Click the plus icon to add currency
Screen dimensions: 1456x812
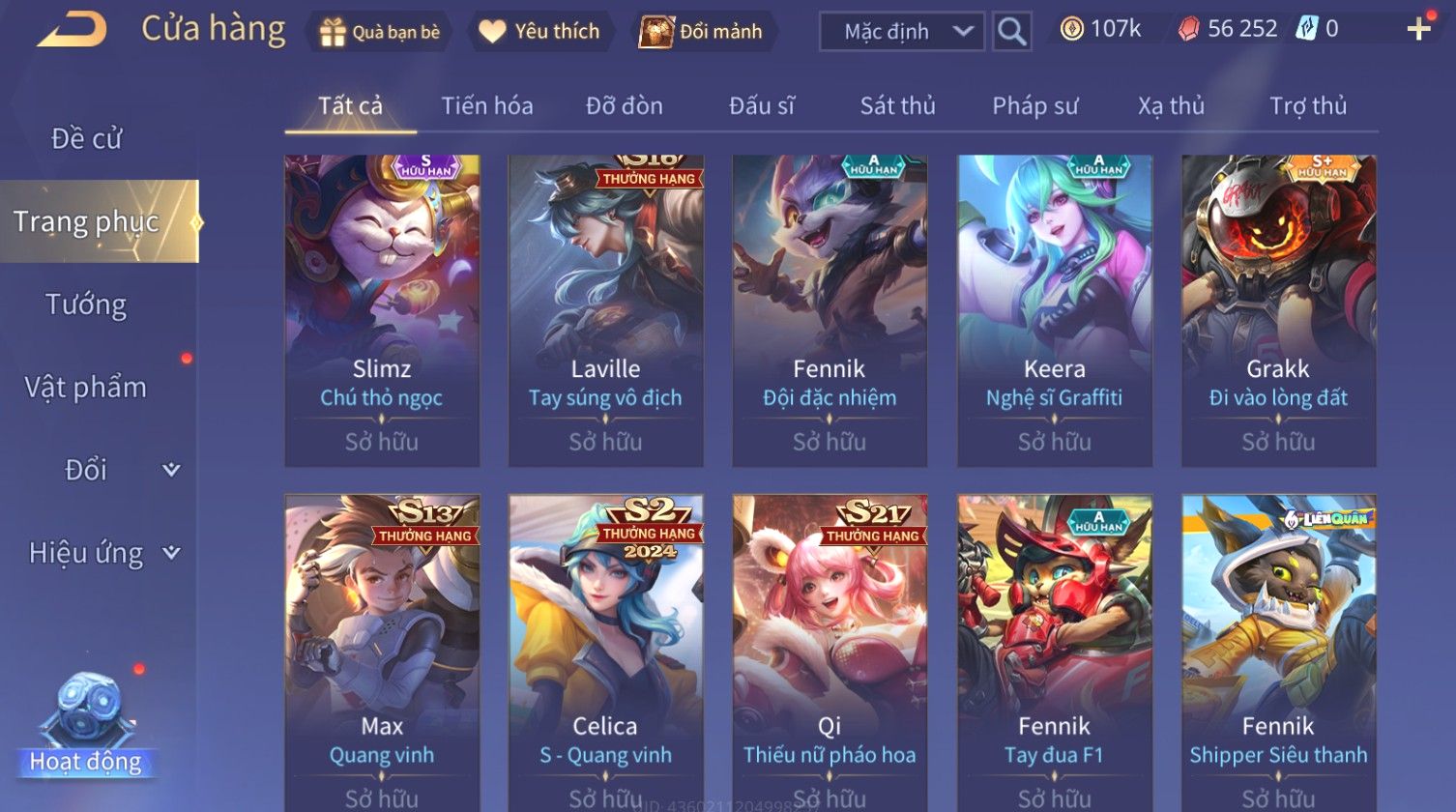point(1418,29)
